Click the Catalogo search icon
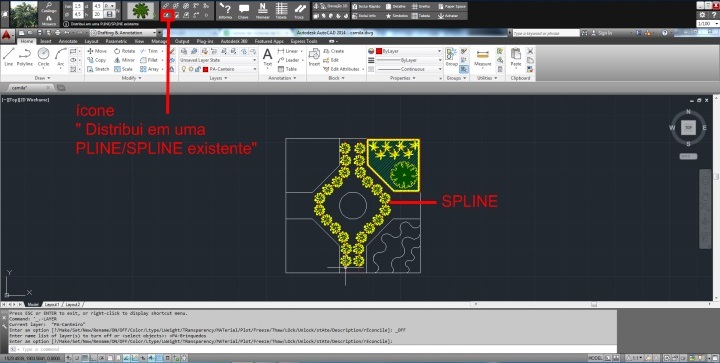720x363 pixels. (49, 7)
